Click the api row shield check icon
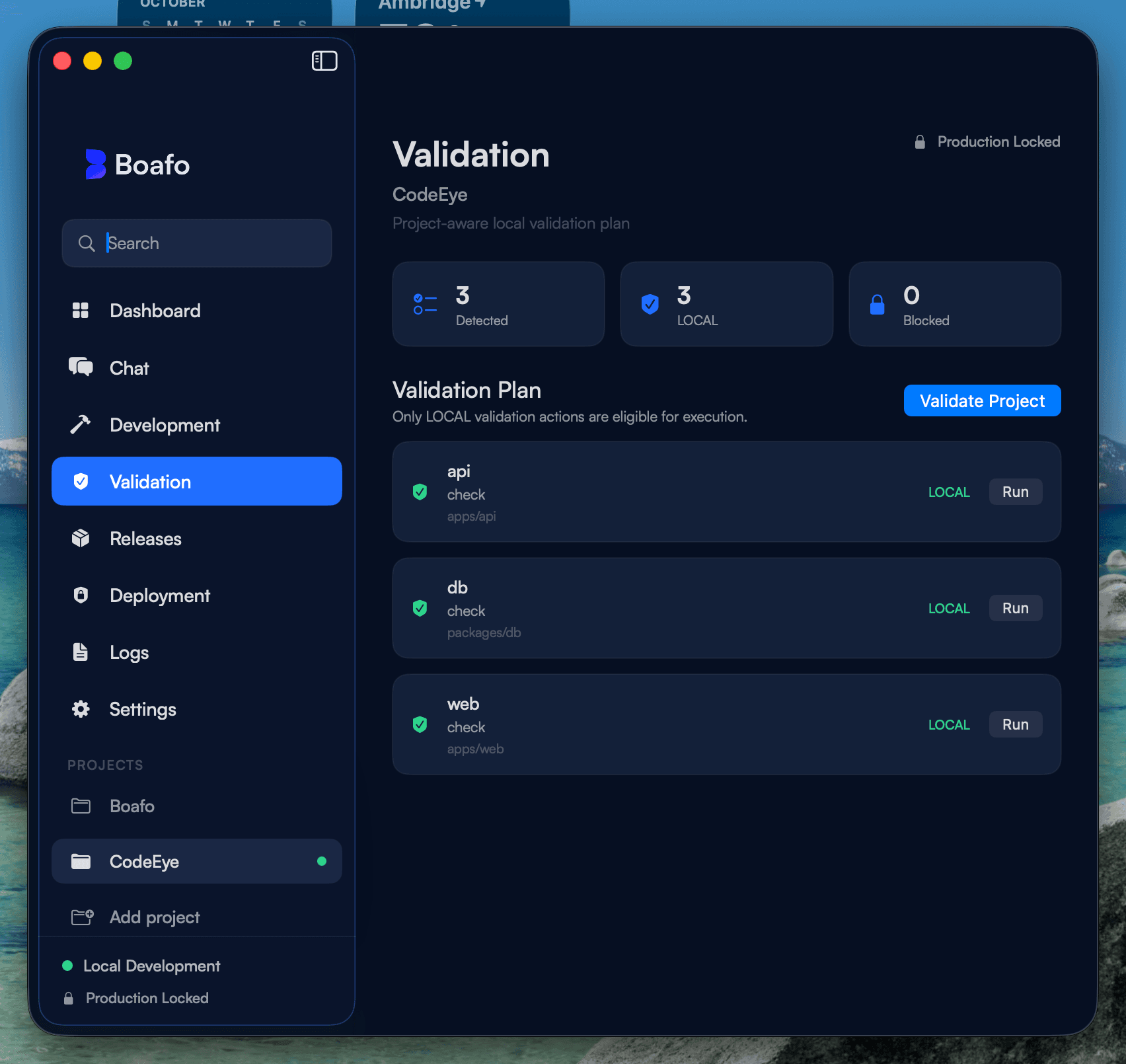The height and width of the screenshot is (1064, 1126). [x=420, y=492]
